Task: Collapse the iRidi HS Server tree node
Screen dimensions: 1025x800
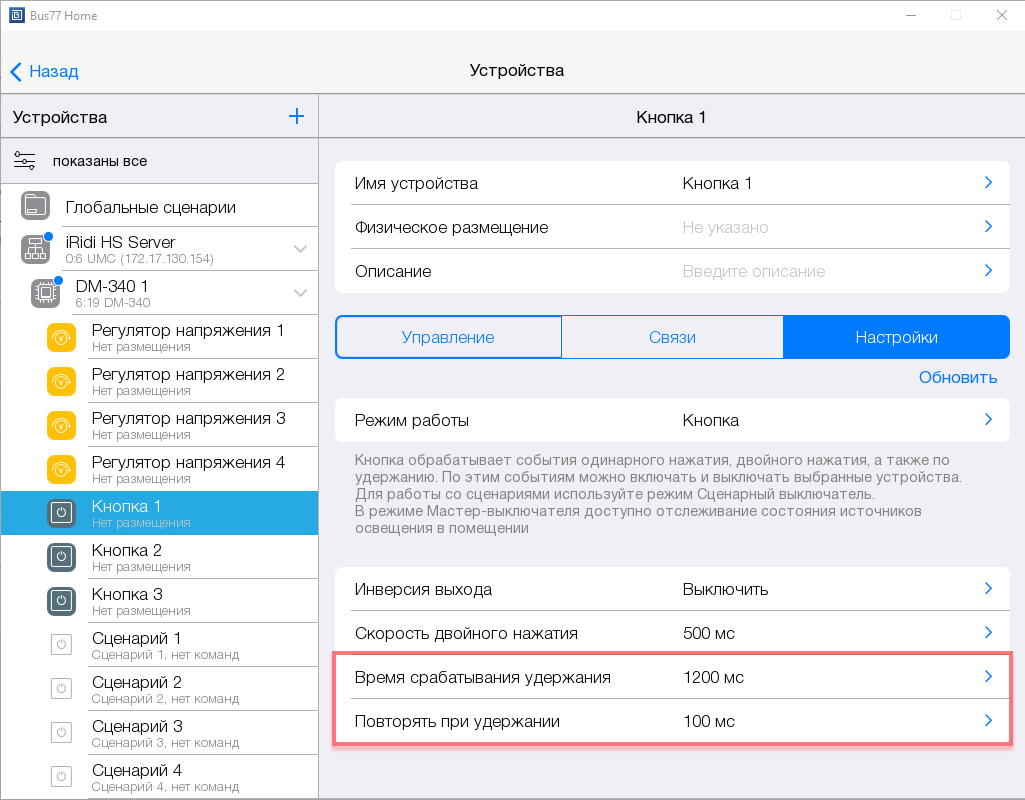Action: [x=300, y=249]
